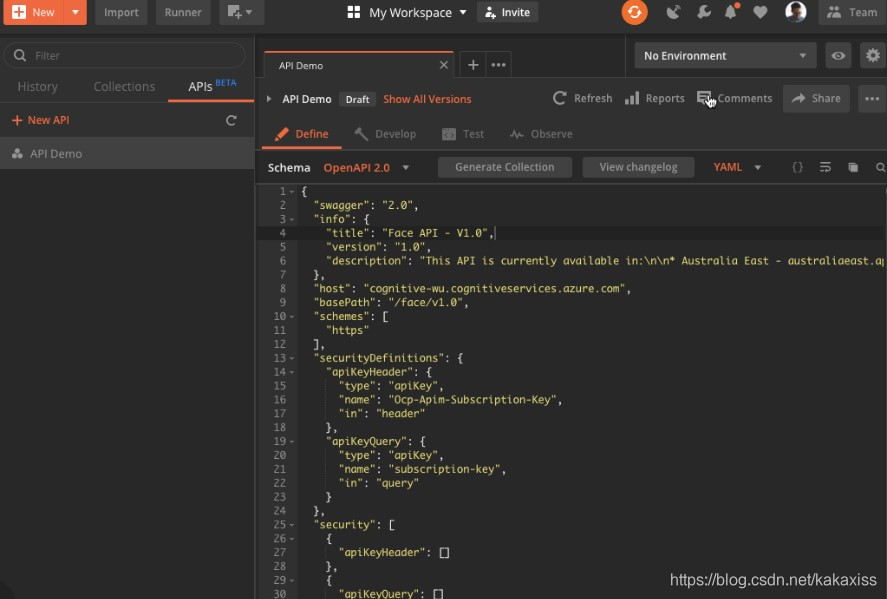Open the user profile avatar
The width and height of the screenshot is (887, 599).
pos(795,12)
